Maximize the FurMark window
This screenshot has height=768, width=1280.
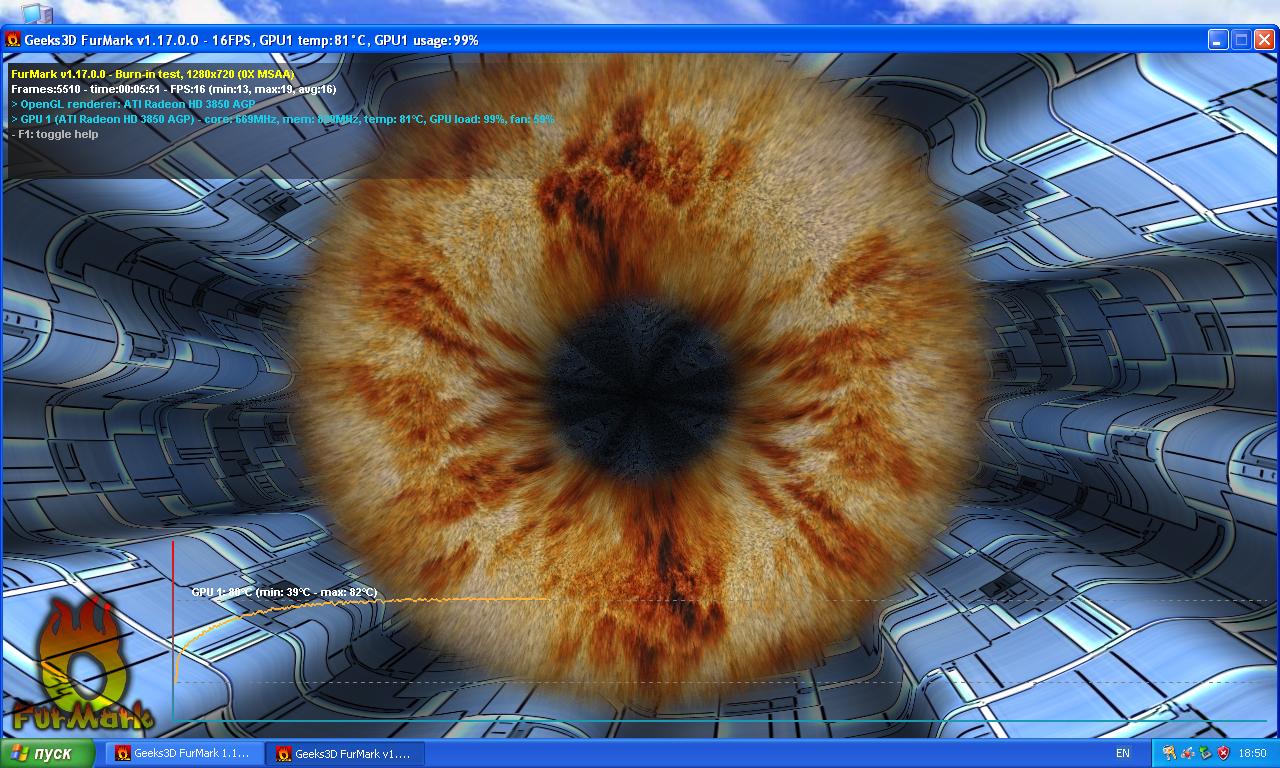point(1241,40)
